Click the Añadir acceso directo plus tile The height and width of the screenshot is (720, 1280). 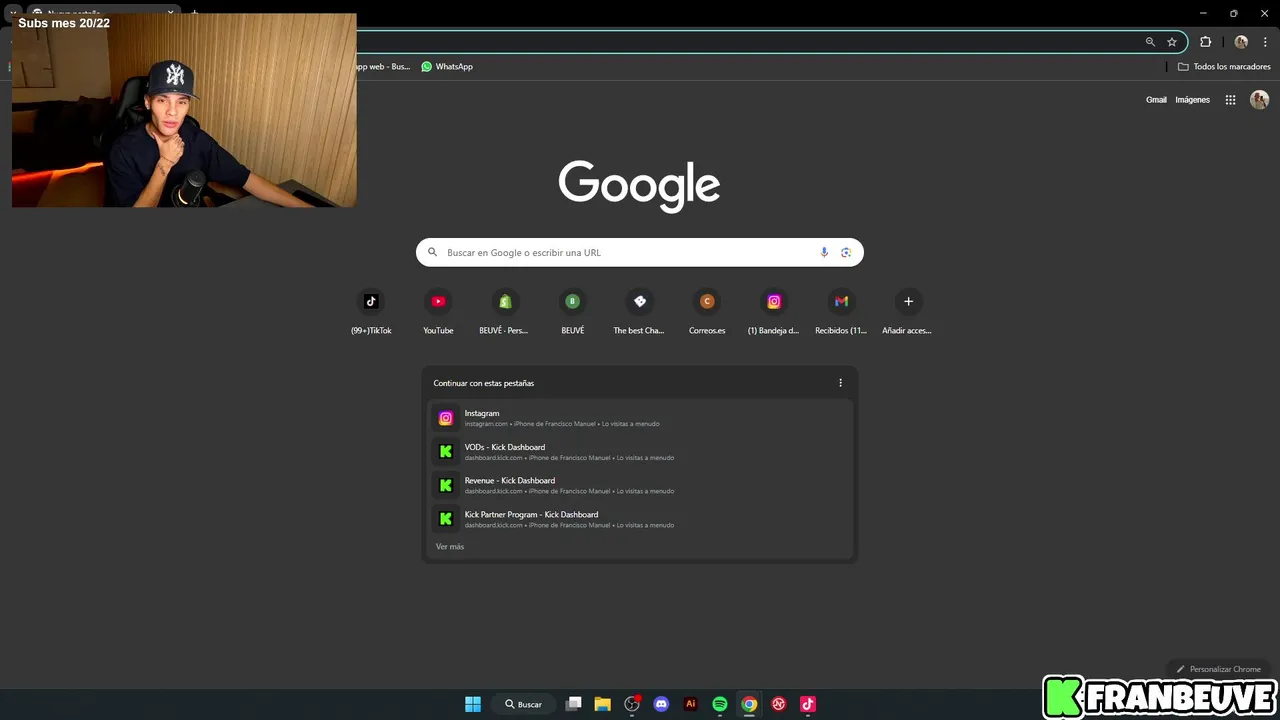[908, 312]
